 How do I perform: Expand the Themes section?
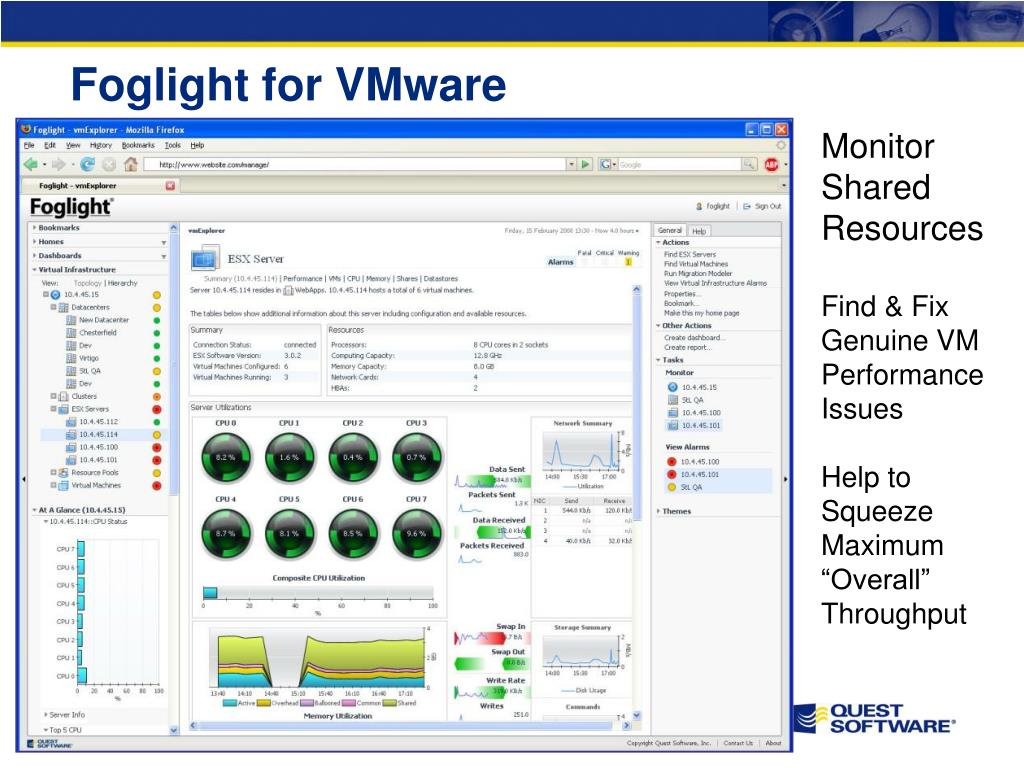click(x=658, y=511)
